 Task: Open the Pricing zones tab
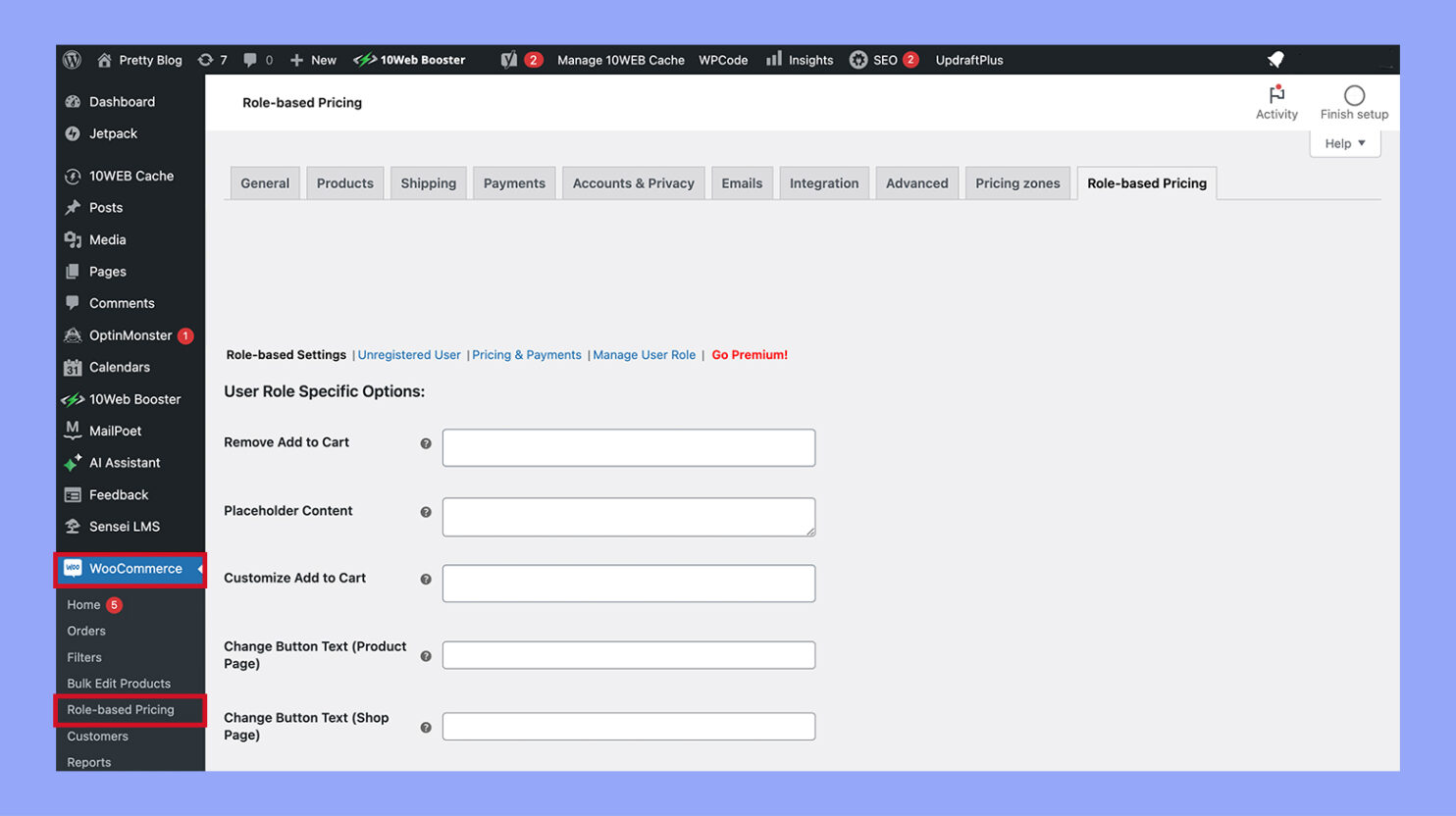click(x=1017, y=182)
